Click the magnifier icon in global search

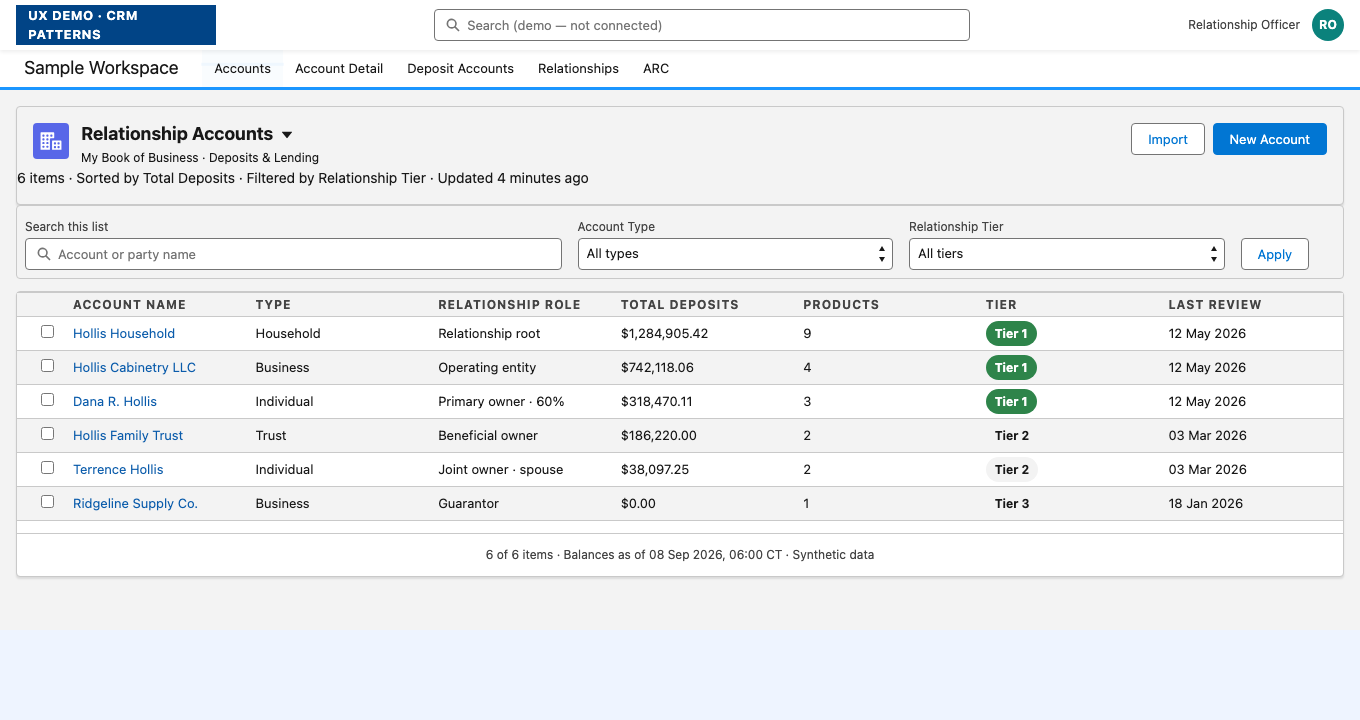click(x=452, y=25)
